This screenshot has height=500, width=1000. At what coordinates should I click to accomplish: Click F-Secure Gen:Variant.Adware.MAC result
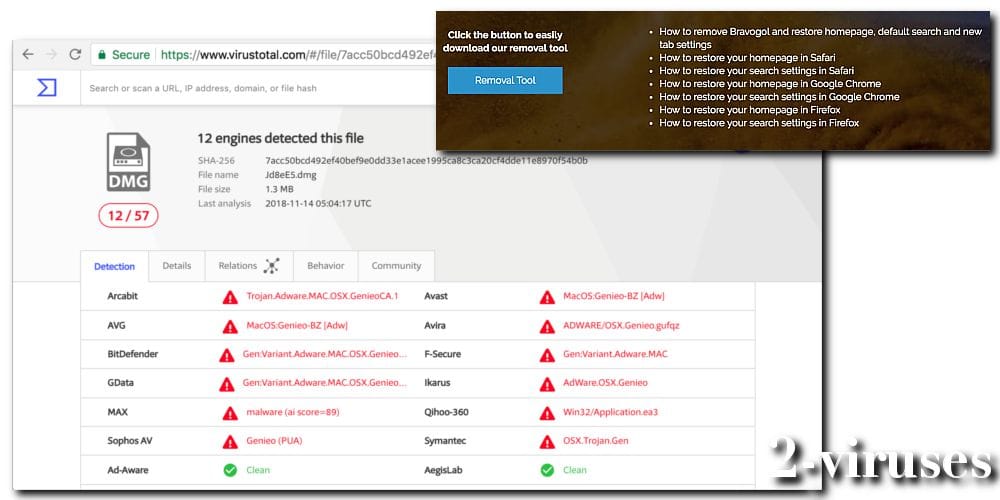pos(615,354)
